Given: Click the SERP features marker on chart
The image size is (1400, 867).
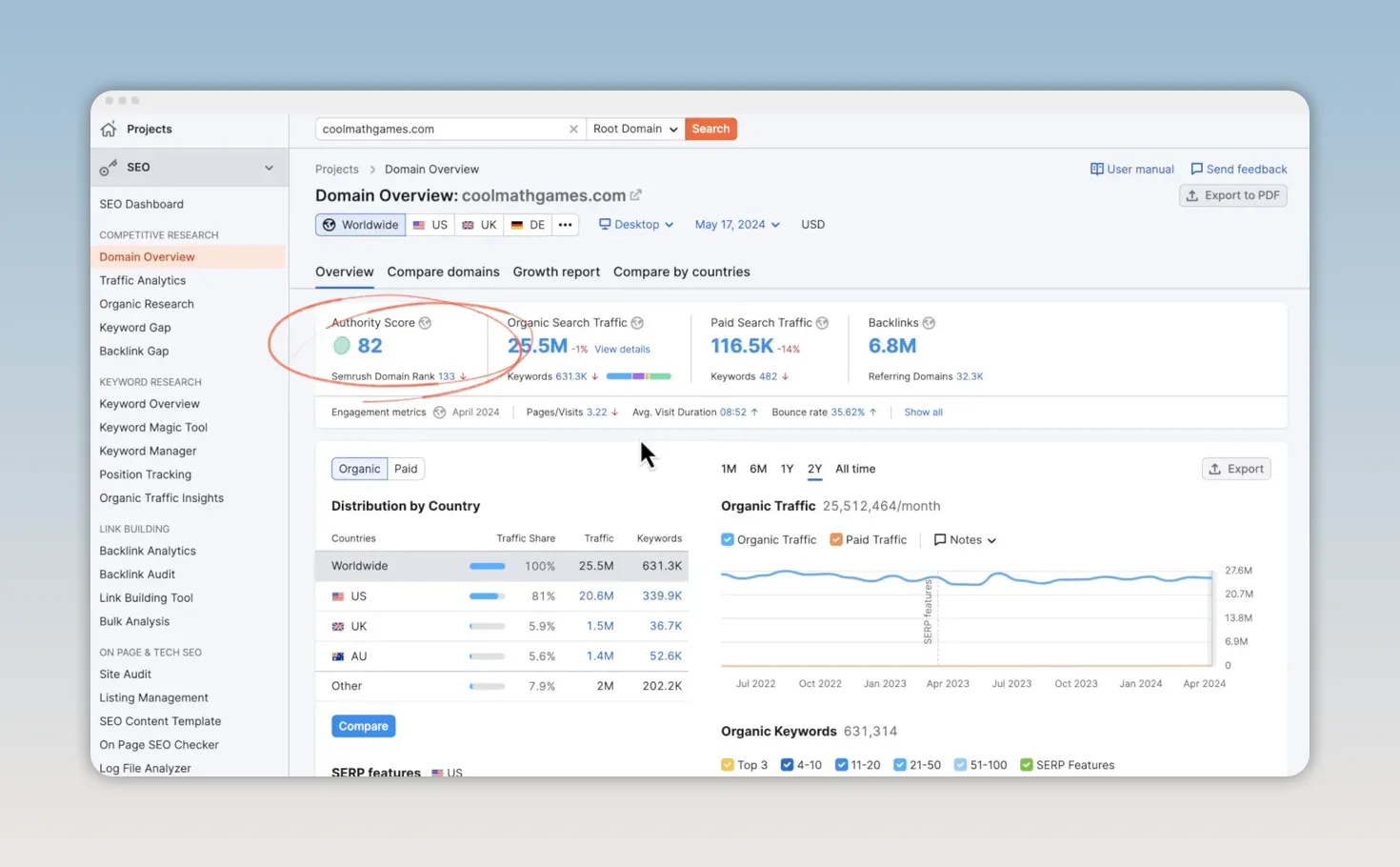Looking at the screenshot, I should (x=928, y=611).
